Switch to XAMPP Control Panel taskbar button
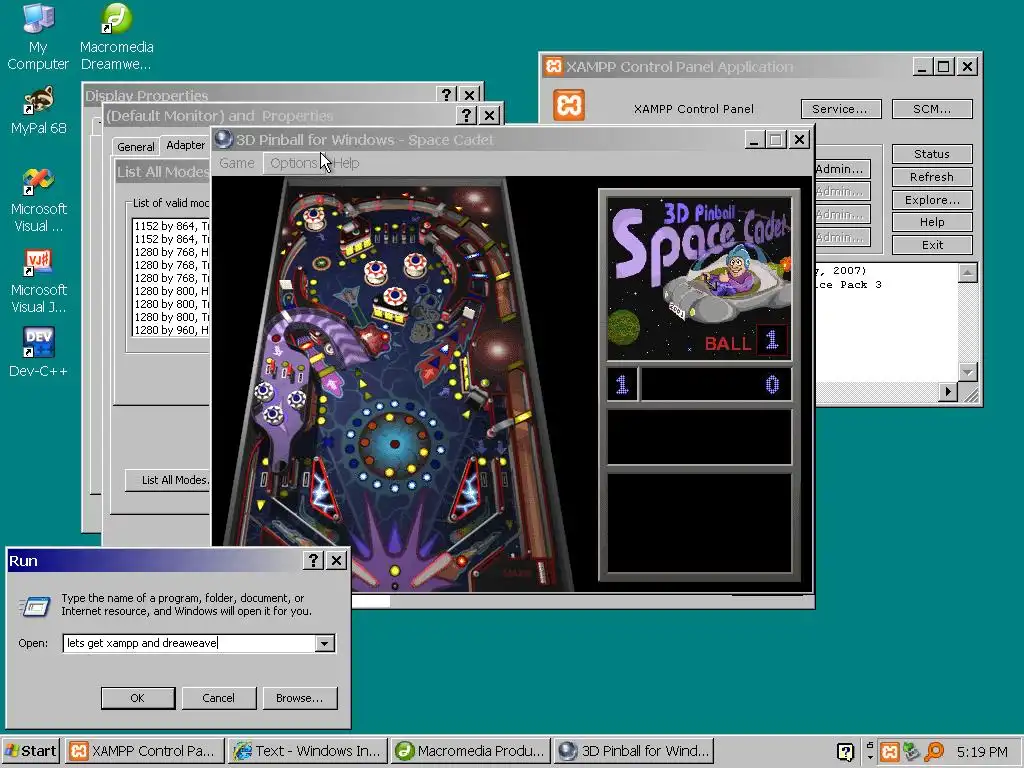Screen dimensions: 1024x768 click(144, 751)
